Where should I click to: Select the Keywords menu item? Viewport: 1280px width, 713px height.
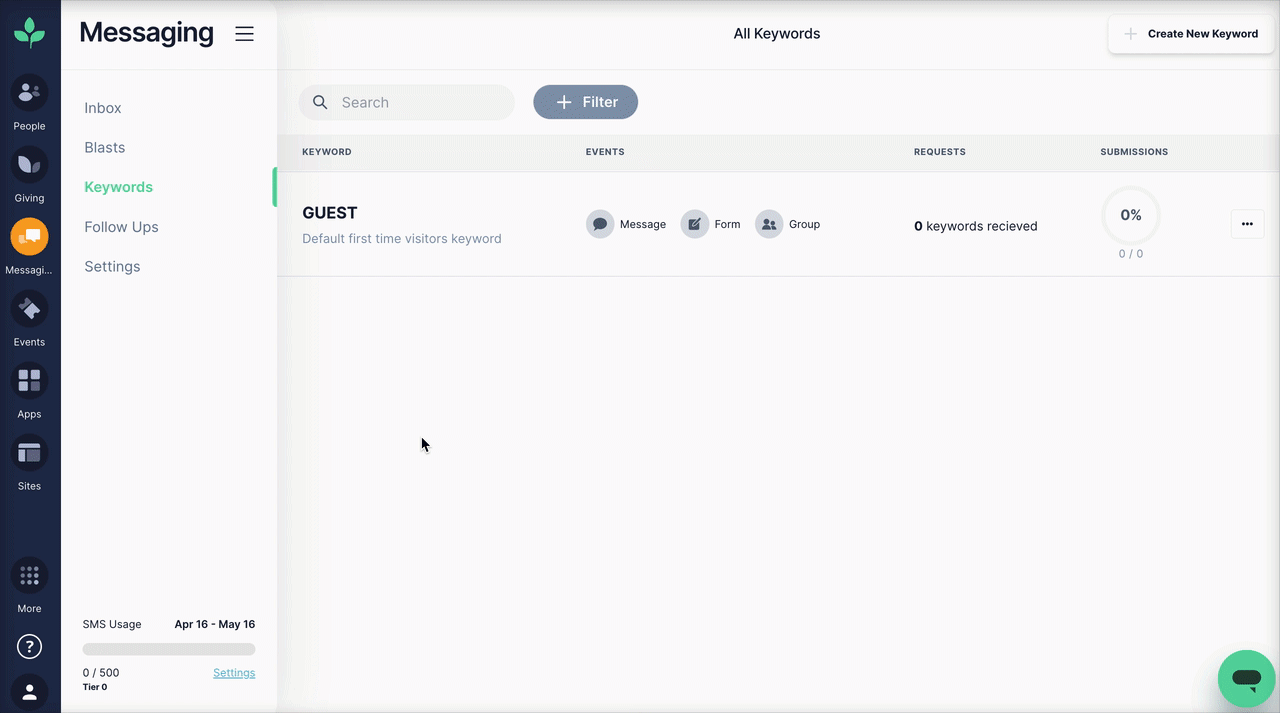(119, 187)
